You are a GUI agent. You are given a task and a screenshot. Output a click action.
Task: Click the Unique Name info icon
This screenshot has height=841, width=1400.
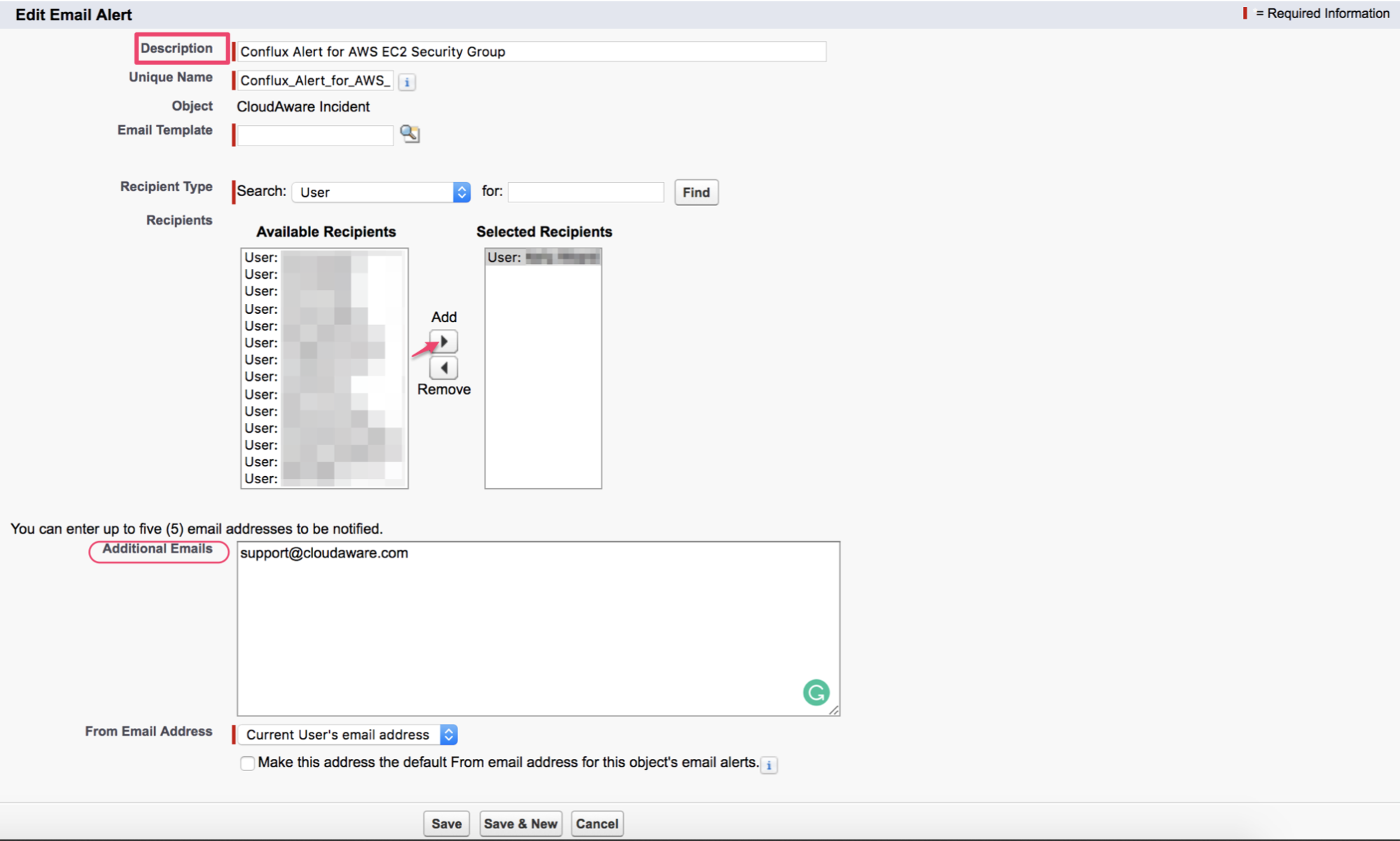pos(407,81)
